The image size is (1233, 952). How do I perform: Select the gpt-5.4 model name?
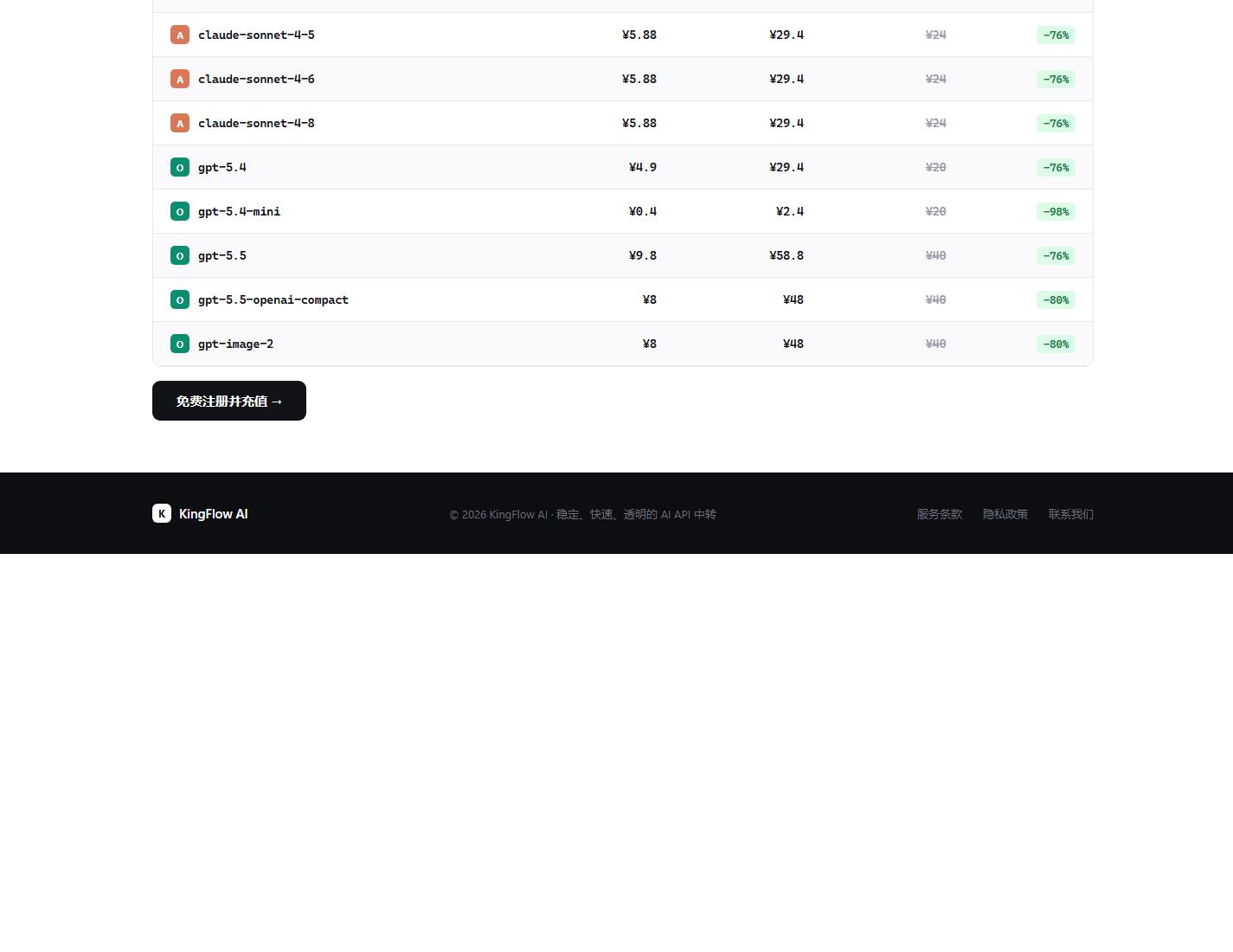pyautogui.click(x=222, y=167)
